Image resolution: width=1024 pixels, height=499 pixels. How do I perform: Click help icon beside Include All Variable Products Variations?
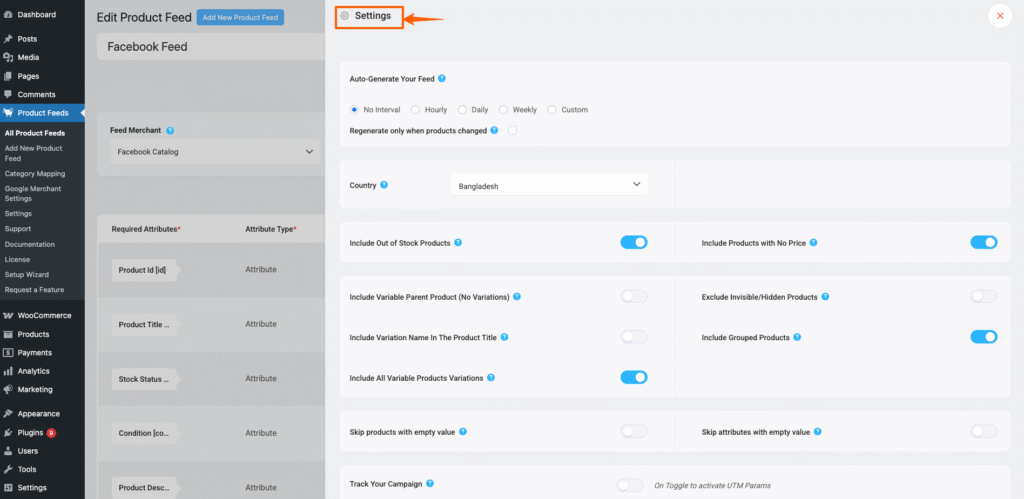coord(490,378)
